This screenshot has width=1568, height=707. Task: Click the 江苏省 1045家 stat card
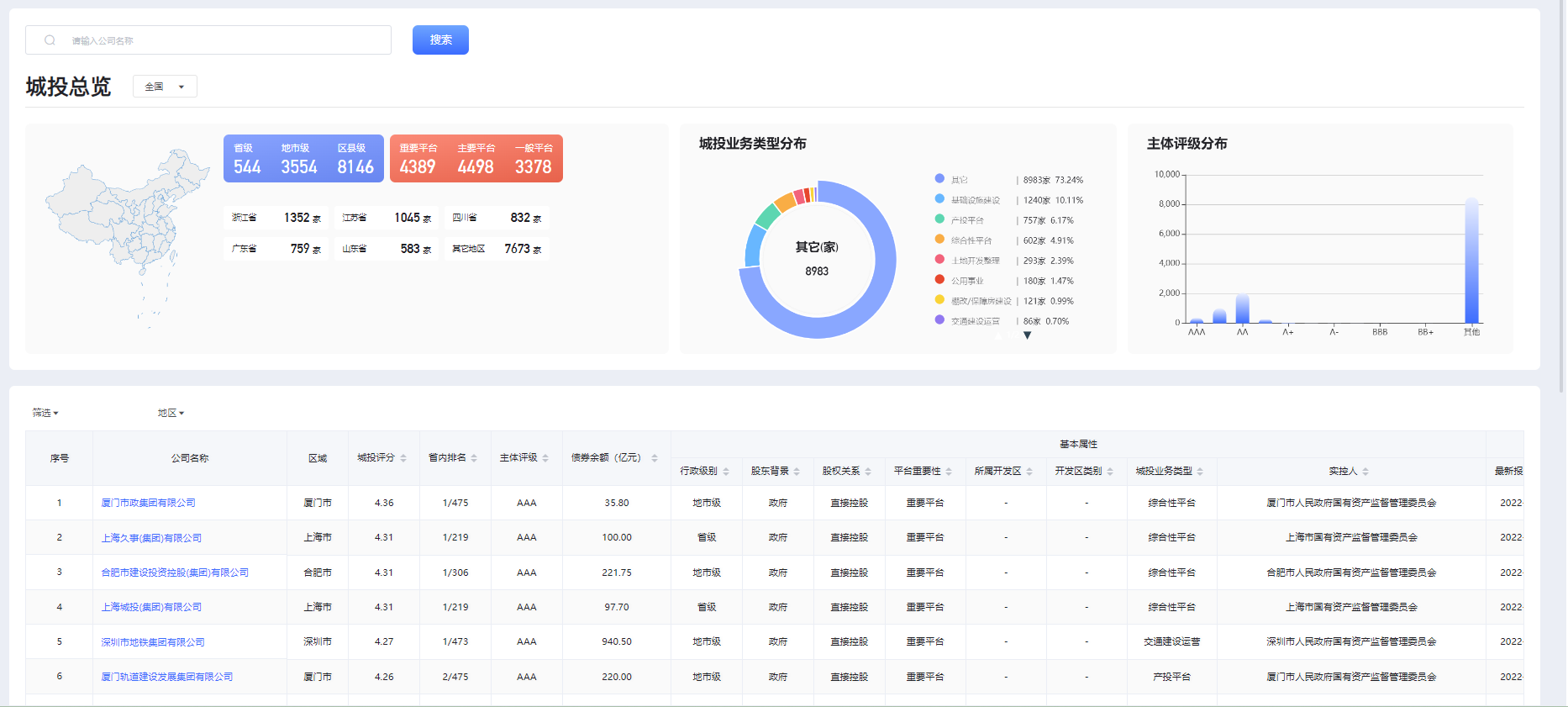point(387,218)
